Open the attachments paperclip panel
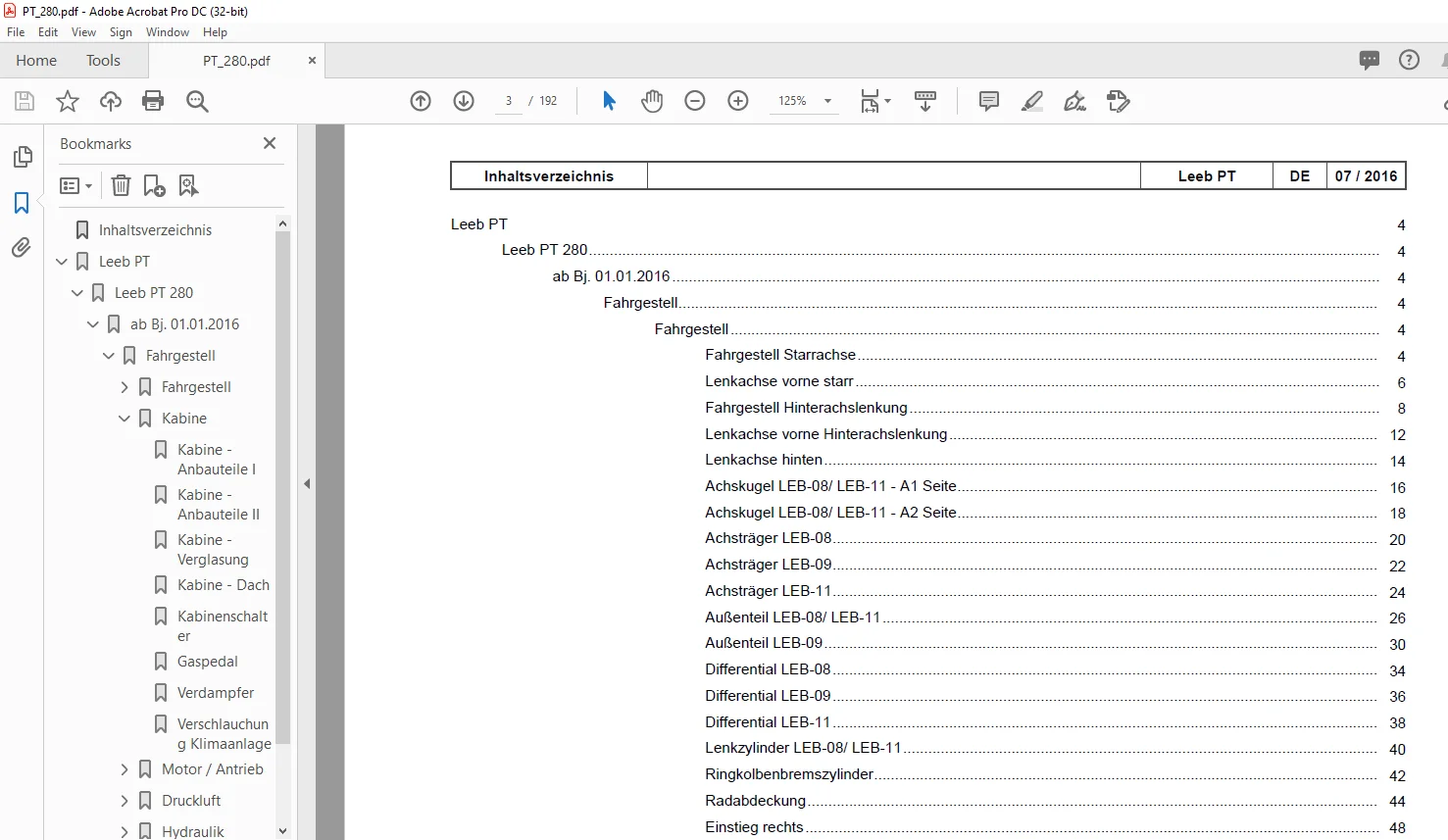 coord(22,247)
